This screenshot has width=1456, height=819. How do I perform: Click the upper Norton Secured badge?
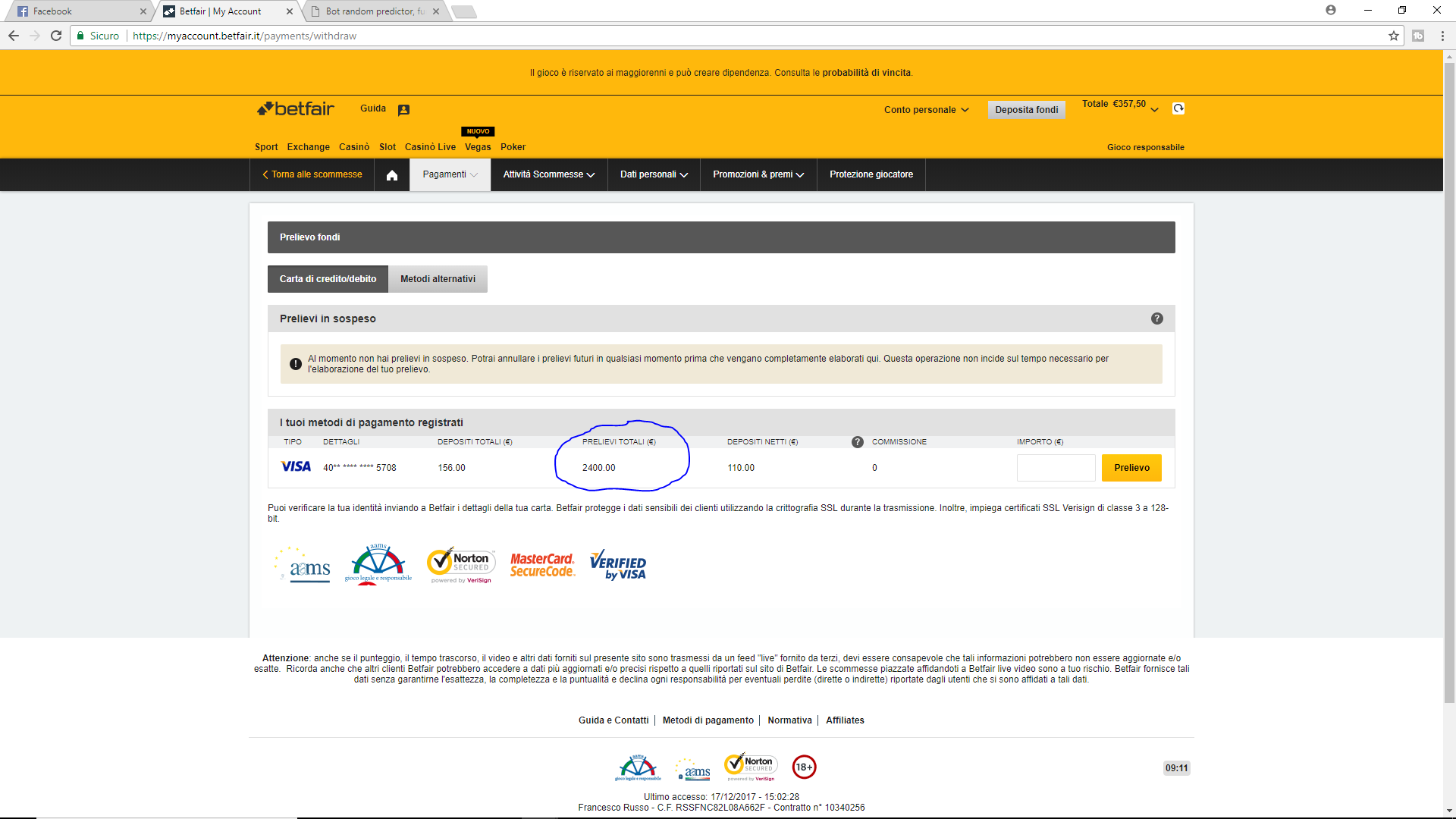click(461, 565)
